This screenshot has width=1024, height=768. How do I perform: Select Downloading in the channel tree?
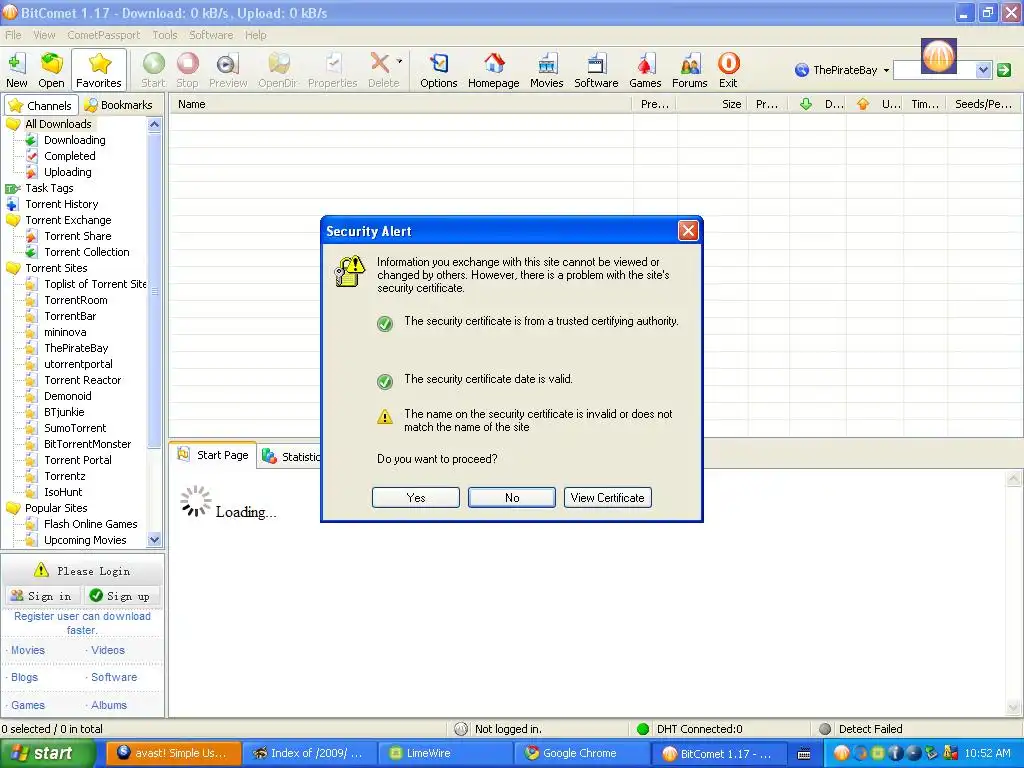coord(74,140)
